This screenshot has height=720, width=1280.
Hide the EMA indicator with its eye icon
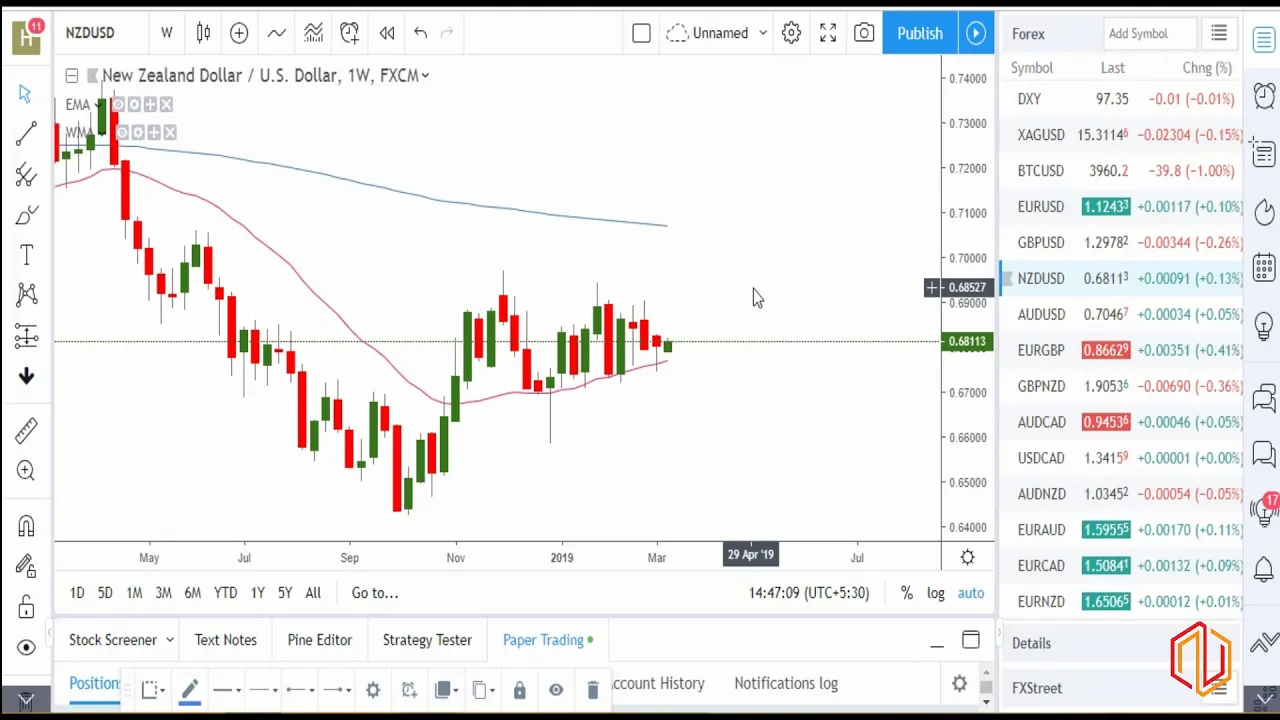(x=118, y=104)
